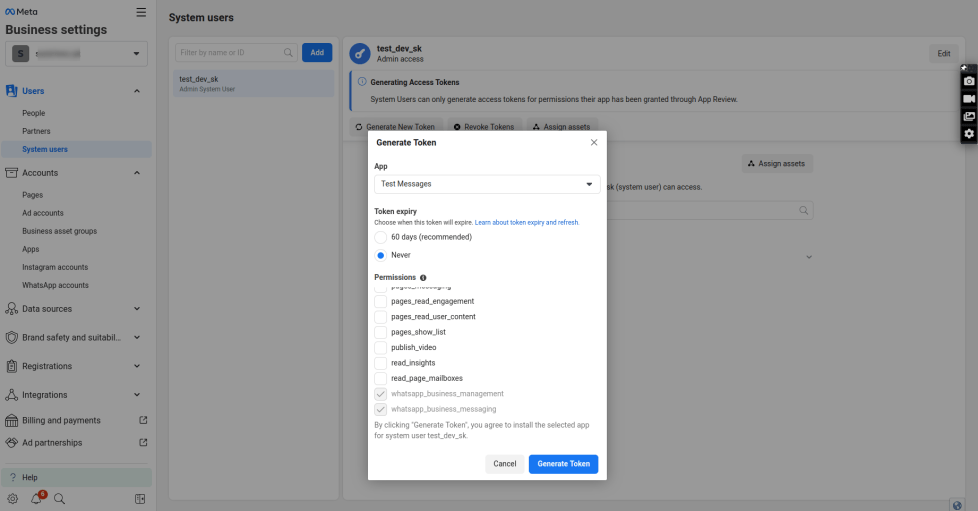Click the Integrations icon

click(x=11, y=395)
